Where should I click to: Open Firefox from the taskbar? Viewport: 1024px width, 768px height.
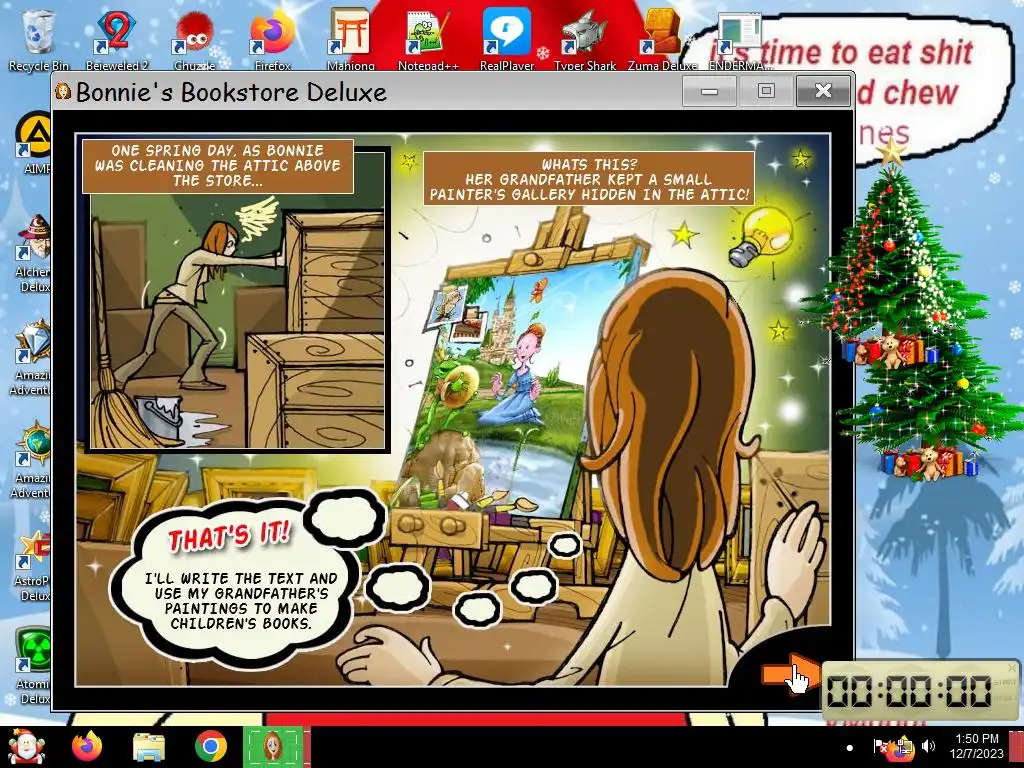87,746
